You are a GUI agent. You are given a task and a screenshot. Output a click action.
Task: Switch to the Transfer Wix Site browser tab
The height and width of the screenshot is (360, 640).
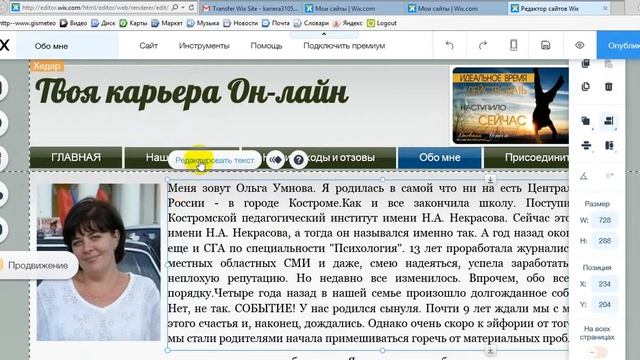251,8
